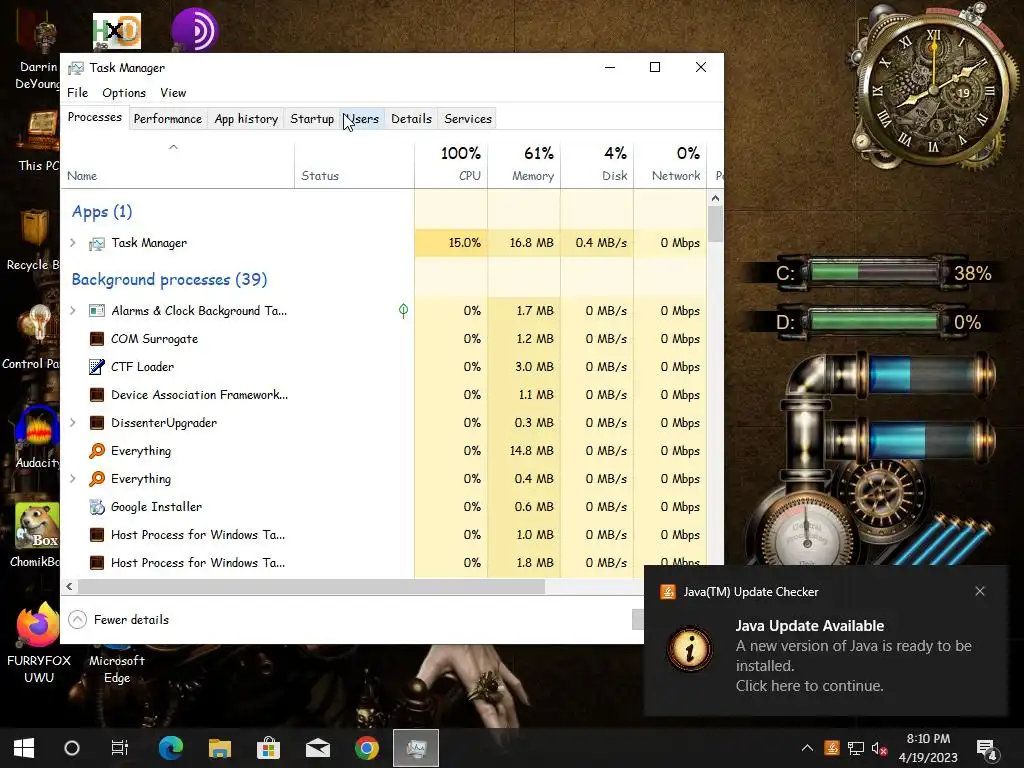This screenshot has width=1024, height=768.
Task: Open the File menu
Action: (77, 93)
